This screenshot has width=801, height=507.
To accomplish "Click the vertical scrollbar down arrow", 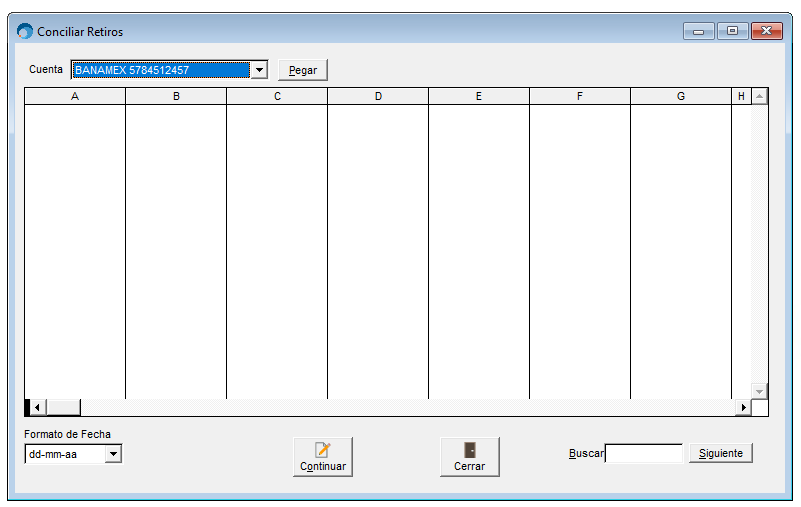I will [760, 391].
